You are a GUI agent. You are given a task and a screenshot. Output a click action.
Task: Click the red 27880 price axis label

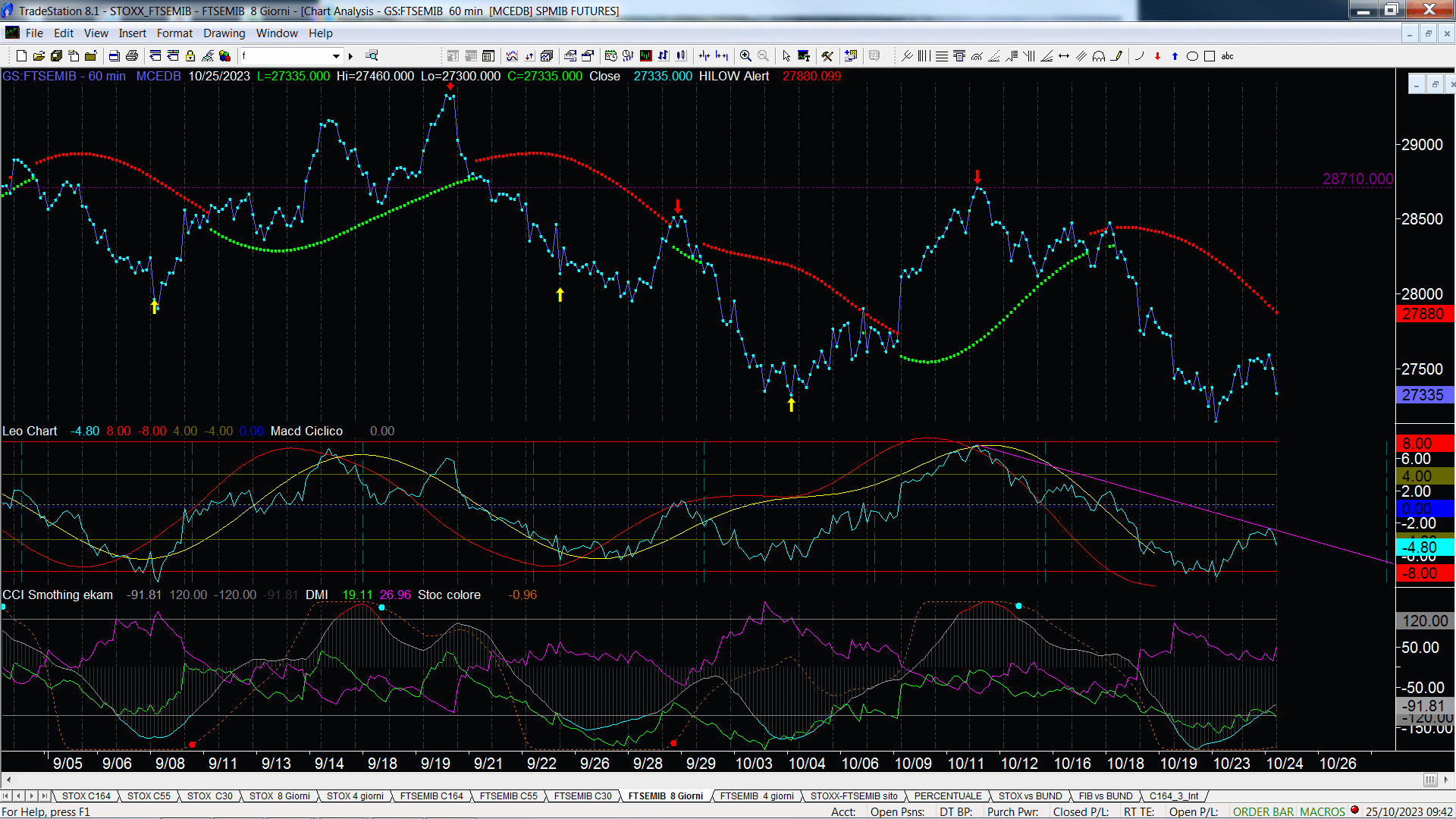[x=1425, y=314]
